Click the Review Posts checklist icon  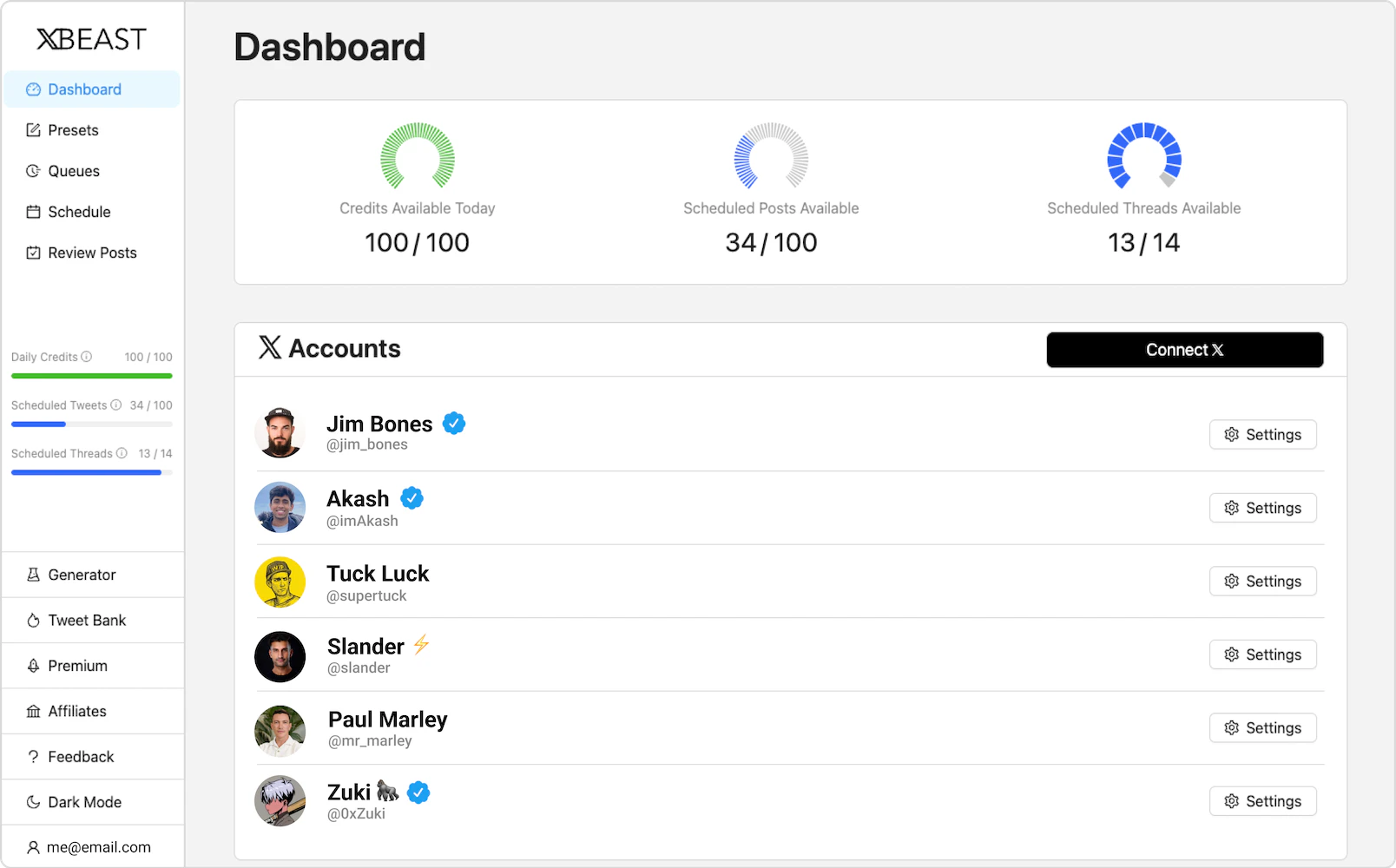[33, 253]
